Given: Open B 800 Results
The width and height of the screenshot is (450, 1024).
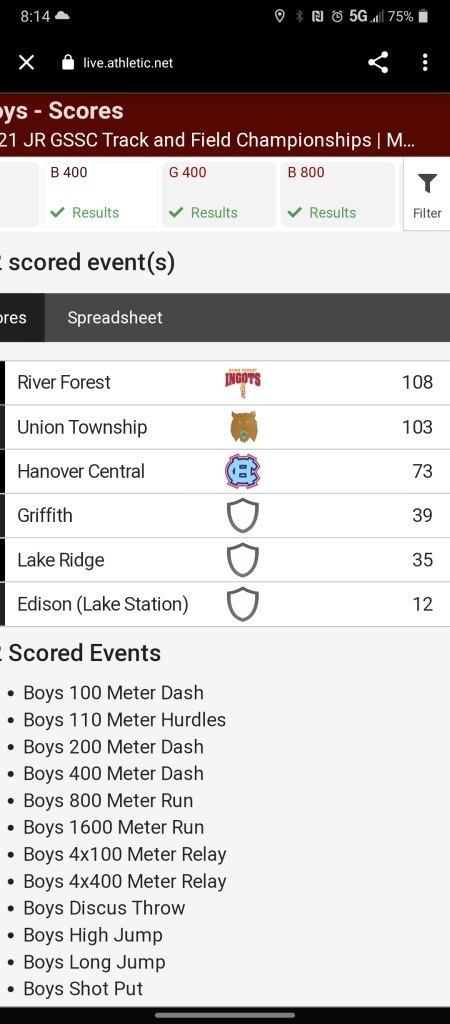Looking at the screenshot, I should click(338, 194).
